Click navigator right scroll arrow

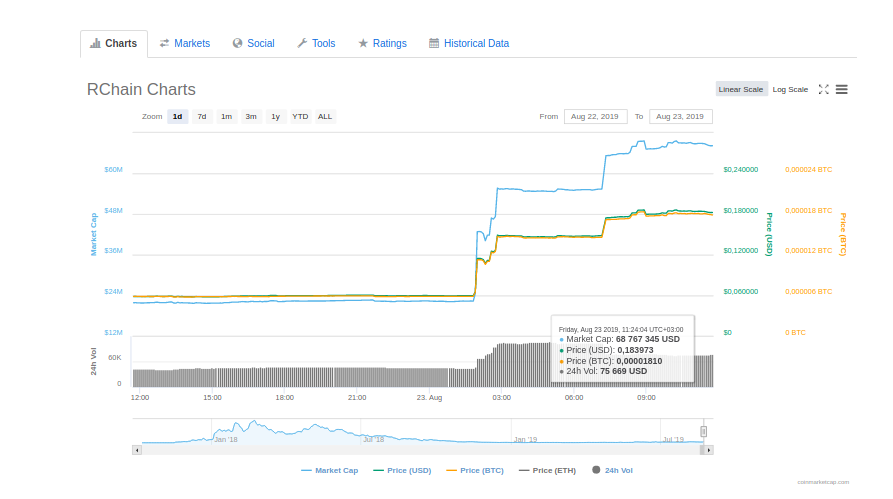click(x=708, y=450)
